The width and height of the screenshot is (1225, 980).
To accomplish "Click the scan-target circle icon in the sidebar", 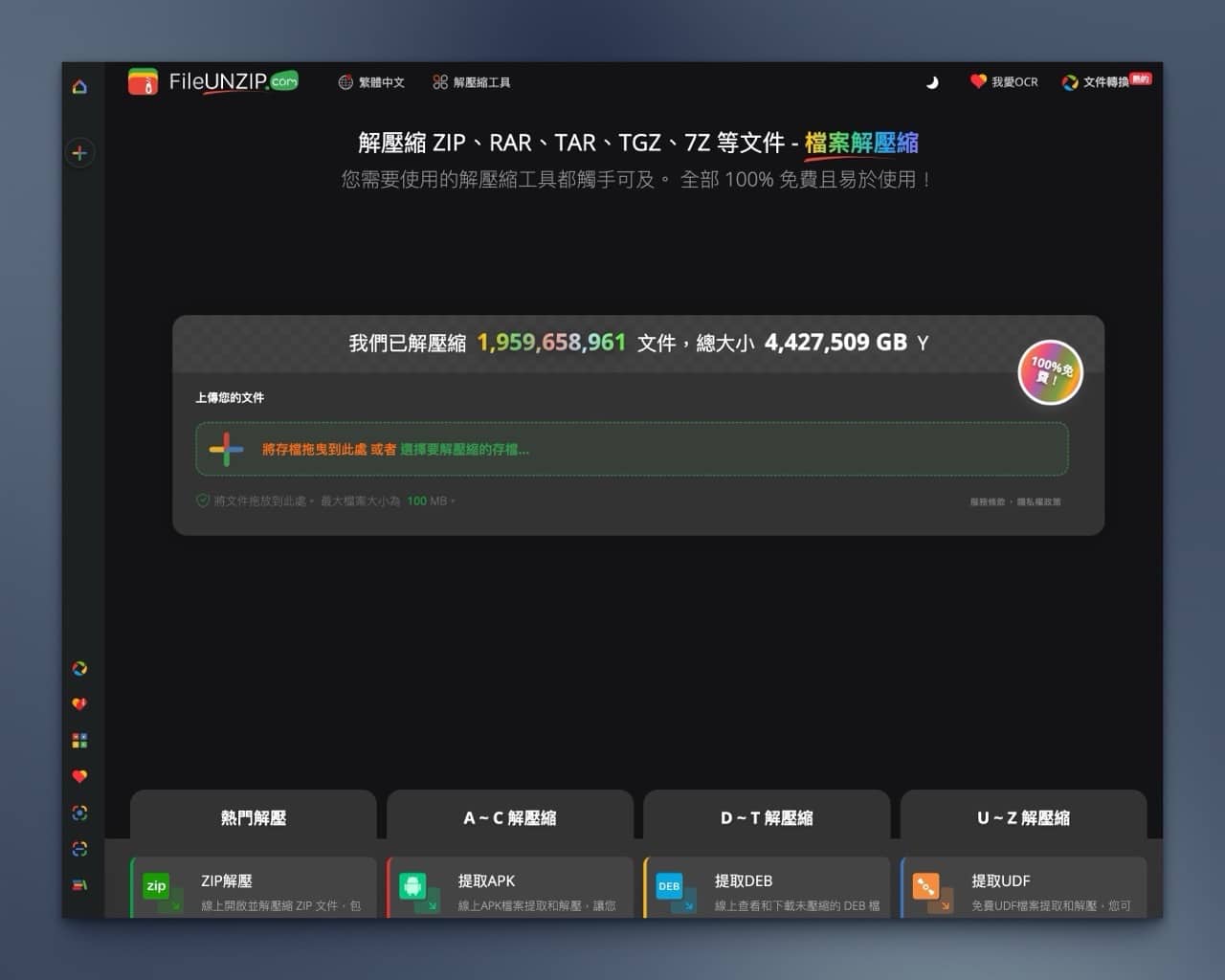I will click(79, 813).
